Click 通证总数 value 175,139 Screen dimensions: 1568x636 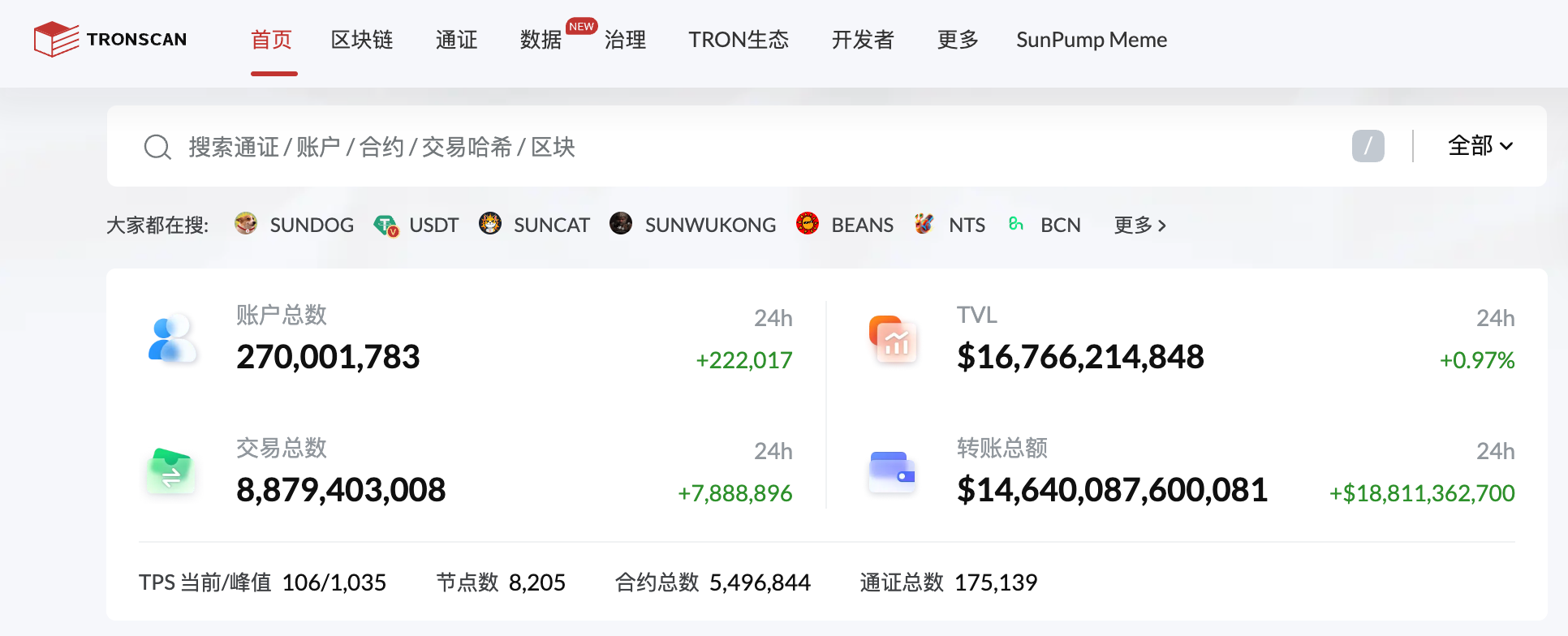[x=996, y=582]
